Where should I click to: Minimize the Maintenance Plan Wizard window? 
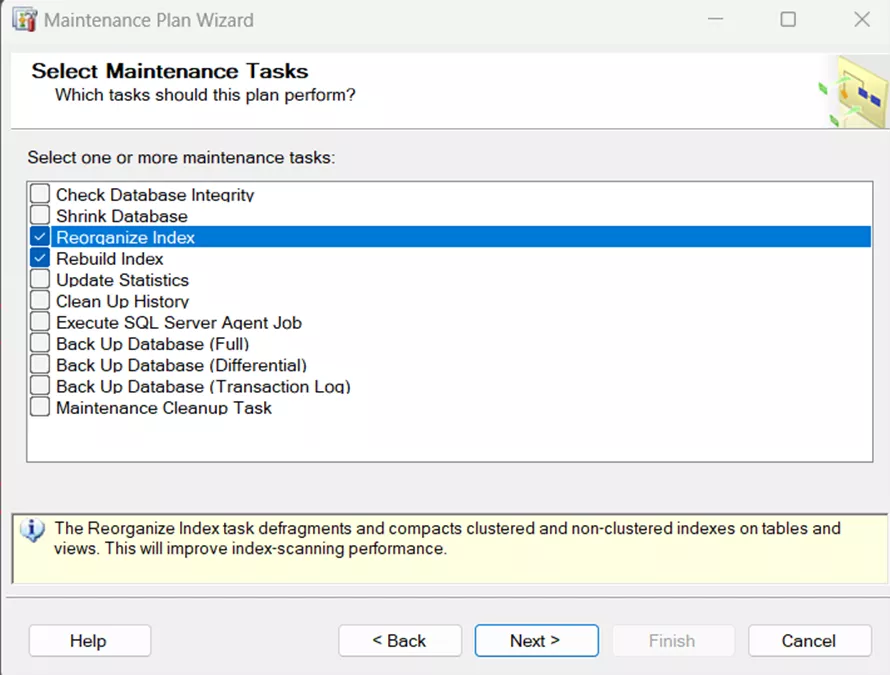pos(715,19)
